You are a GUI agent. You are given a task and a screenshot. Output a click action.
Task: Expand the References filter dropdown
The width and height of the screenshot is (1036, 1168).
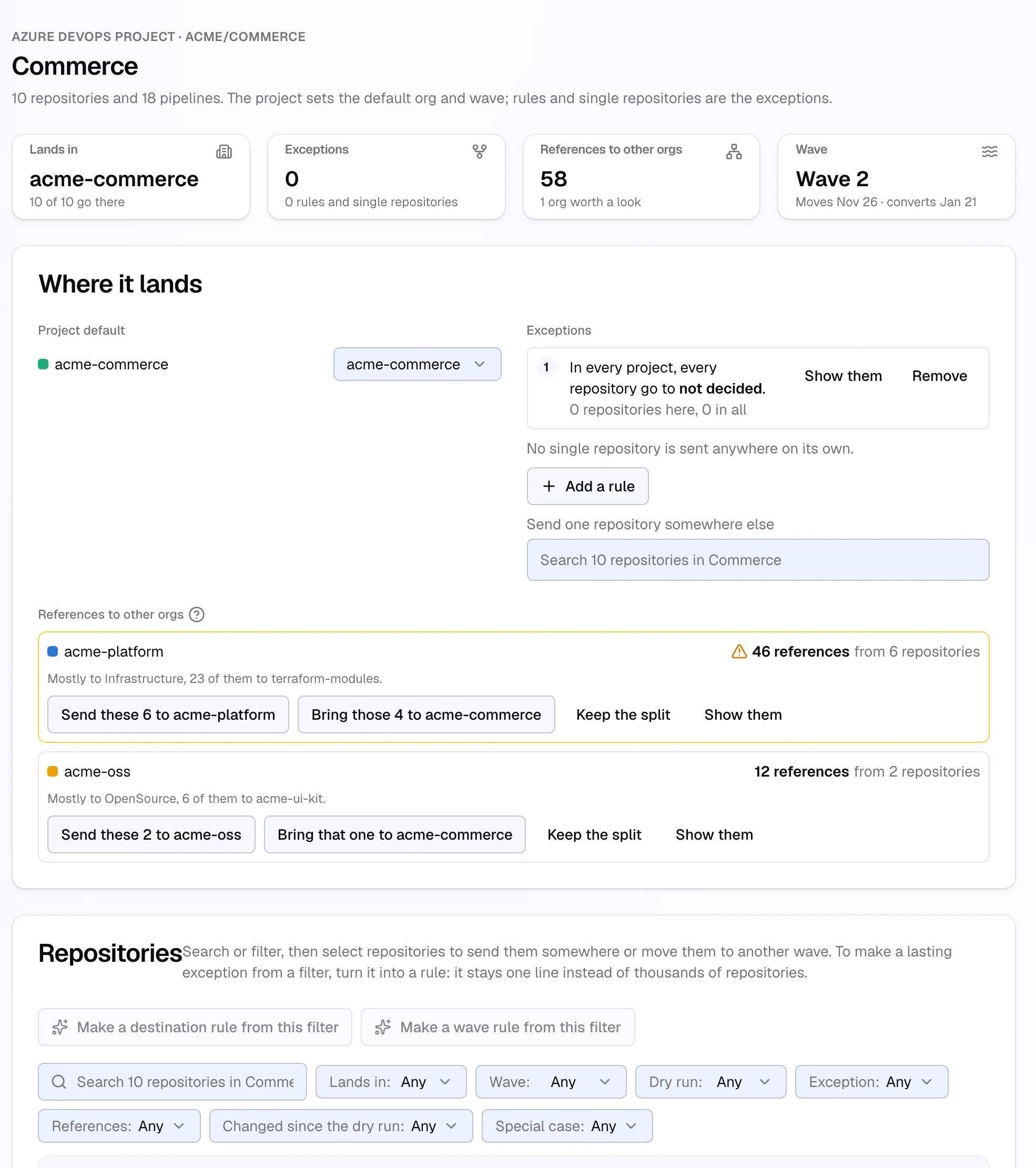point(119,1126)
